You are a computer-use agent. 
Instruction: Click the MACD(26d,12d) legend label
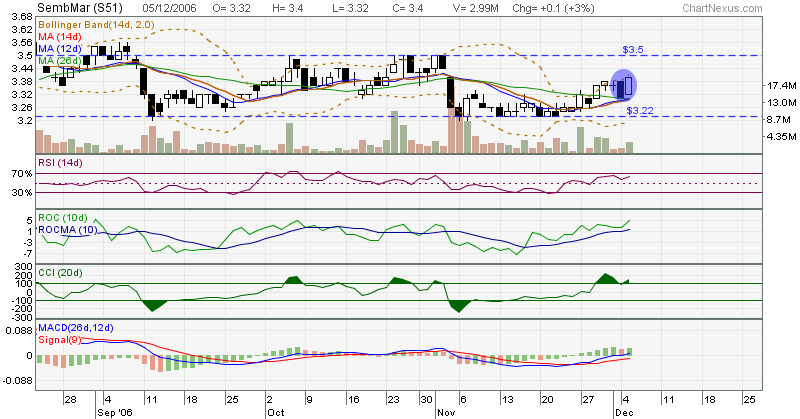[x=76, y=328]
